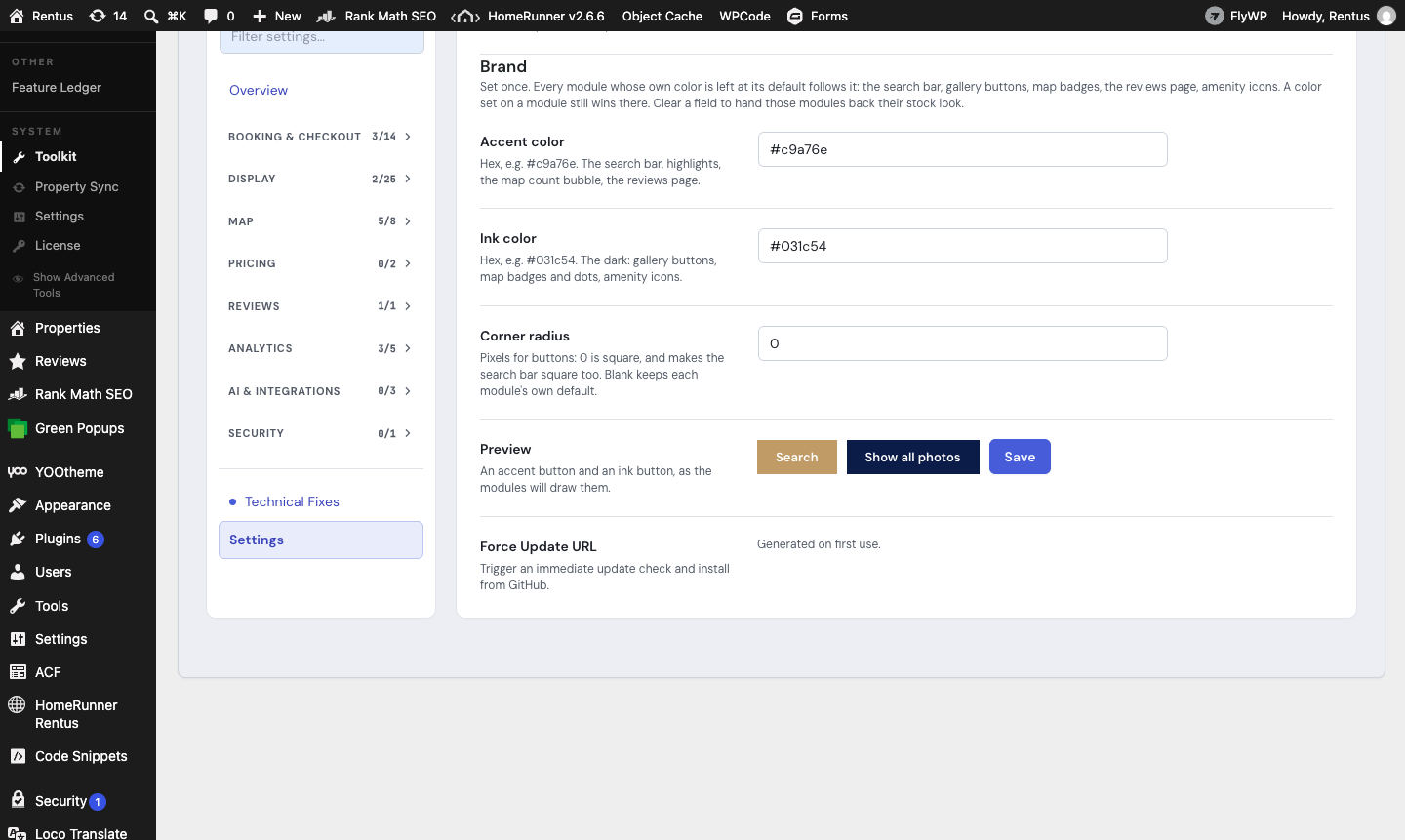
Task: Expand the Analytics settings section
Action: [x=321, y=348]
